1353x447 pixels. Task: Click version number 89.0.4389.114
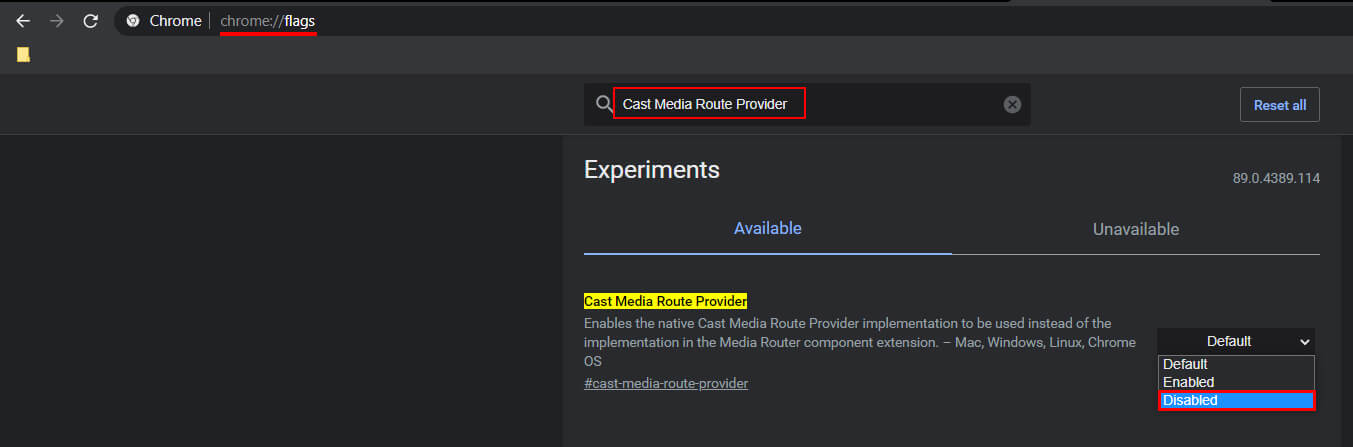[x=1276, y=178]
